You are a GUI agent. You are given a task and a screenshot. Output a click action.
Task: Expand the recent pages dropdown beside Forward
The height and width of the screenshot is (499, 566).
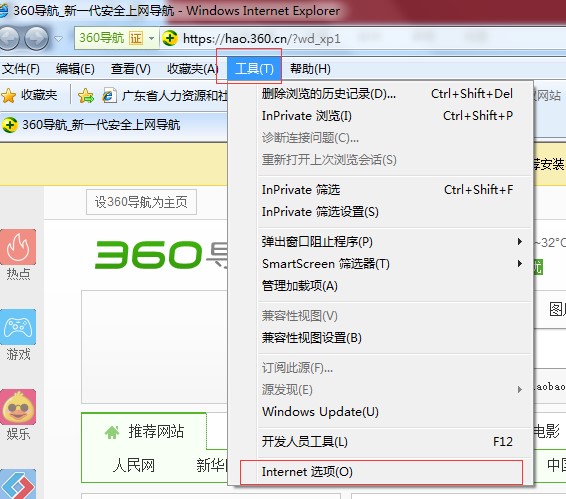click(58, 38)
